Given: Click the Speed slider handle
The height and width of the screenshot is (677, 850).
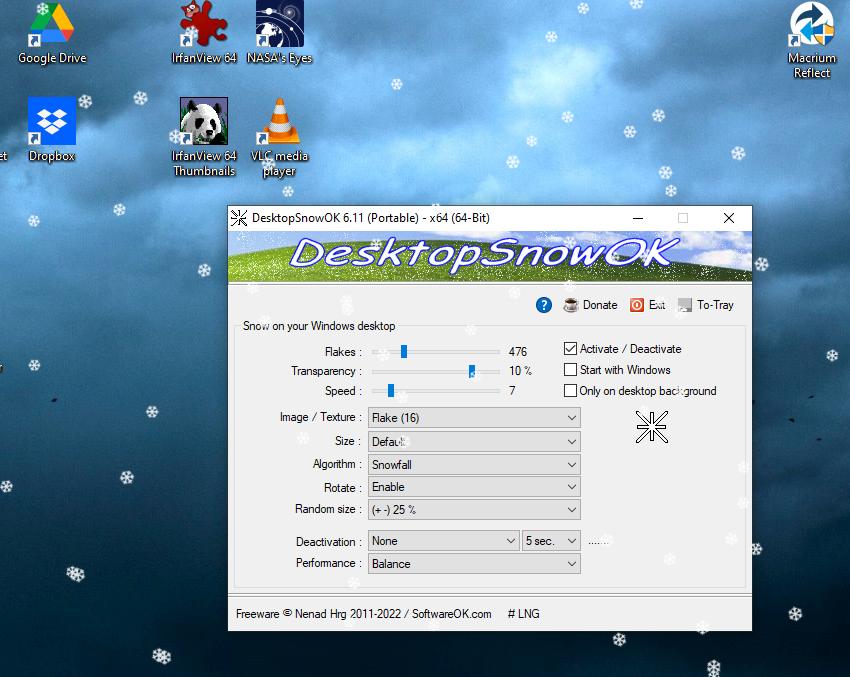Looking at the screenshot, I should click(x=391, y=391).
